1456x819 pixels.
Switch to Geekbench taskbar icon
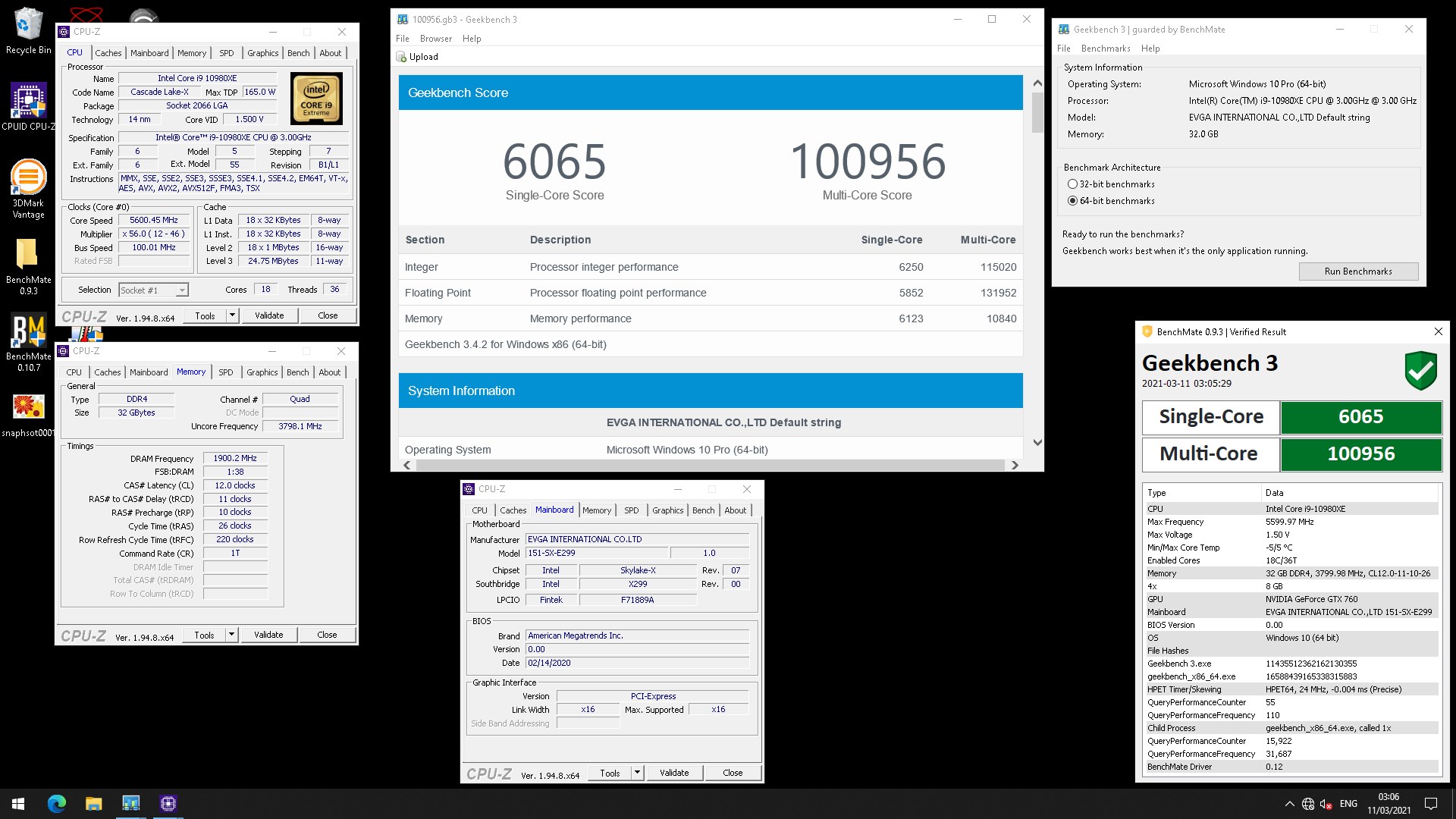(x=131, y=803)
